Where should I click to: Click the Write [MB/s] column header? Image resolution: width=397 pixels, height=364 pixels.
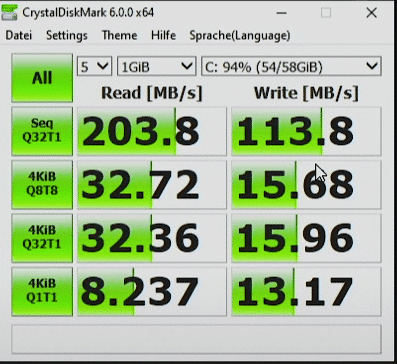[x=306, y=93]
